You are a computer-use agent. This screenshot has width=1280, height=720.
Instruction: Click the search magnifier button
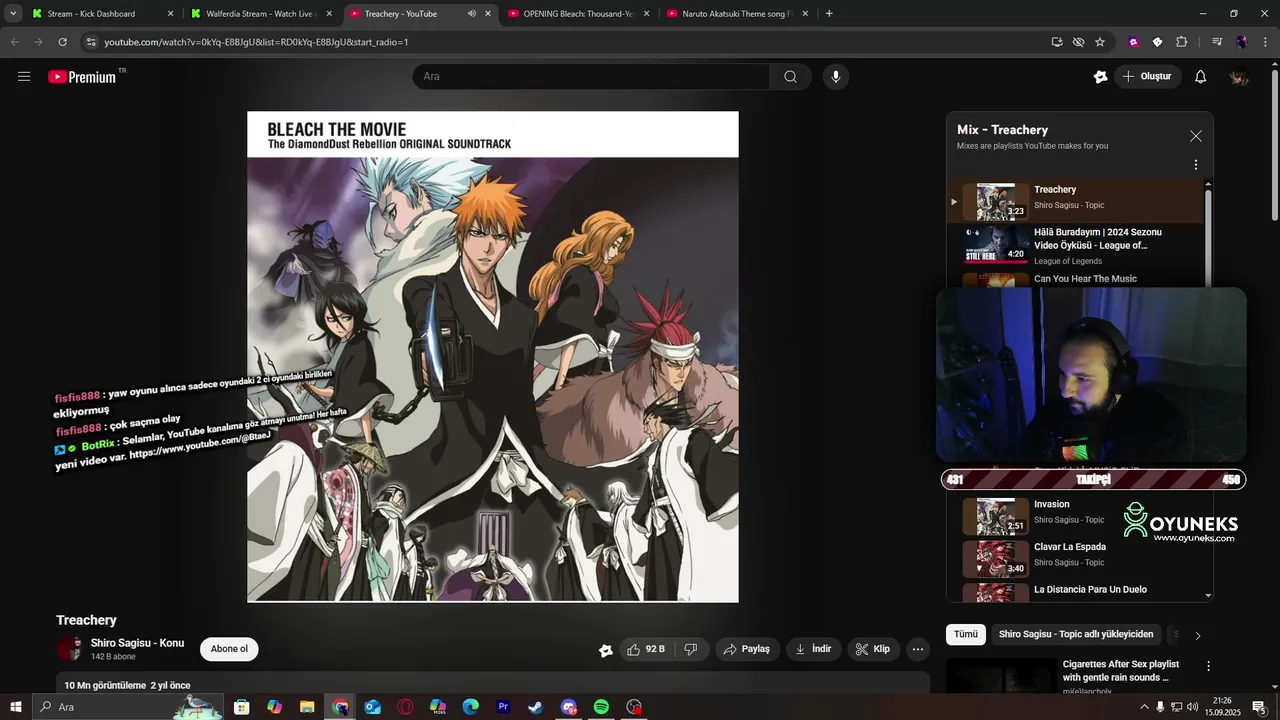790,77
